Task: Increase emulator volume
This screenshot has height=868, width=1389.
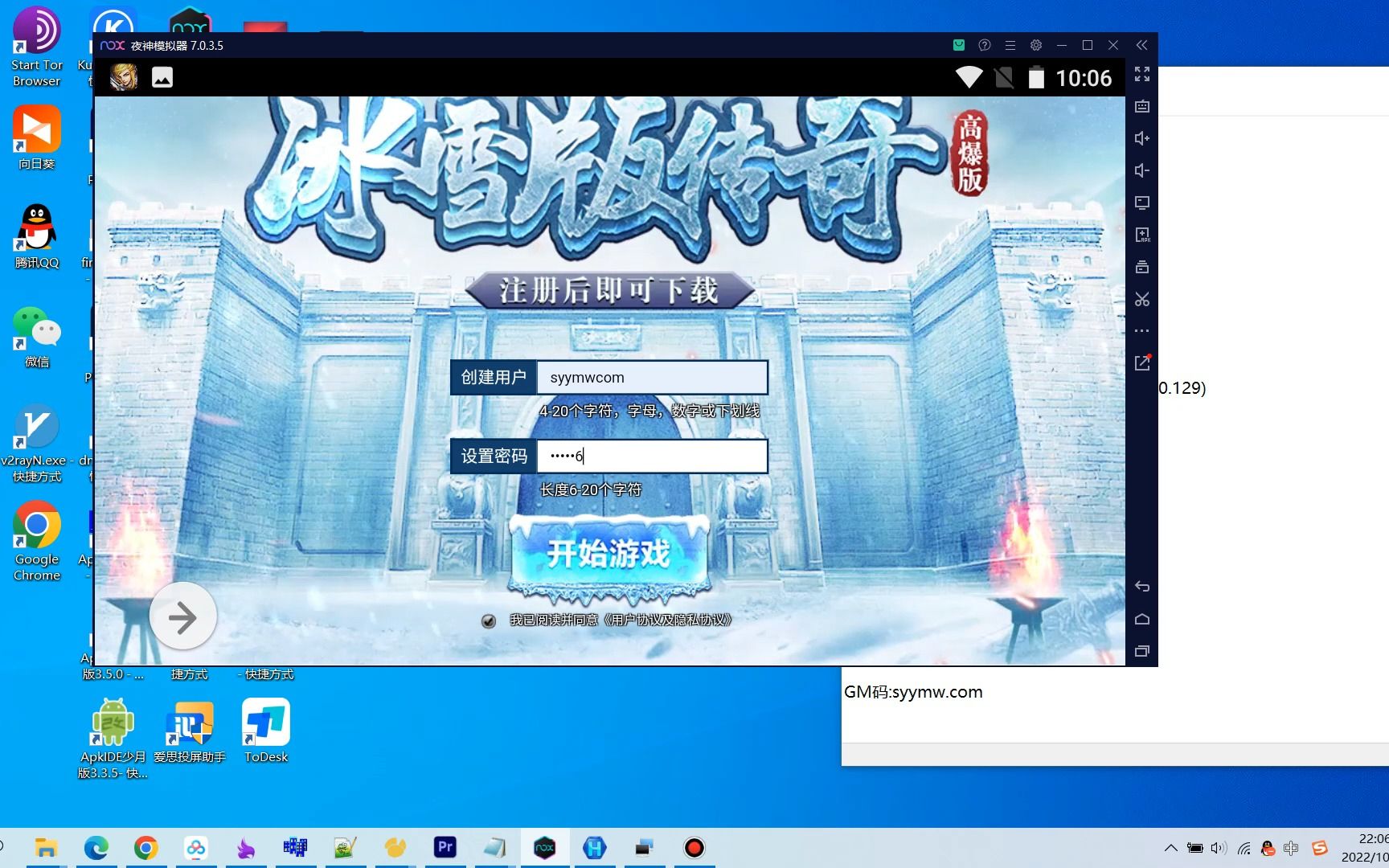Action: click(x=1141, y=138)
